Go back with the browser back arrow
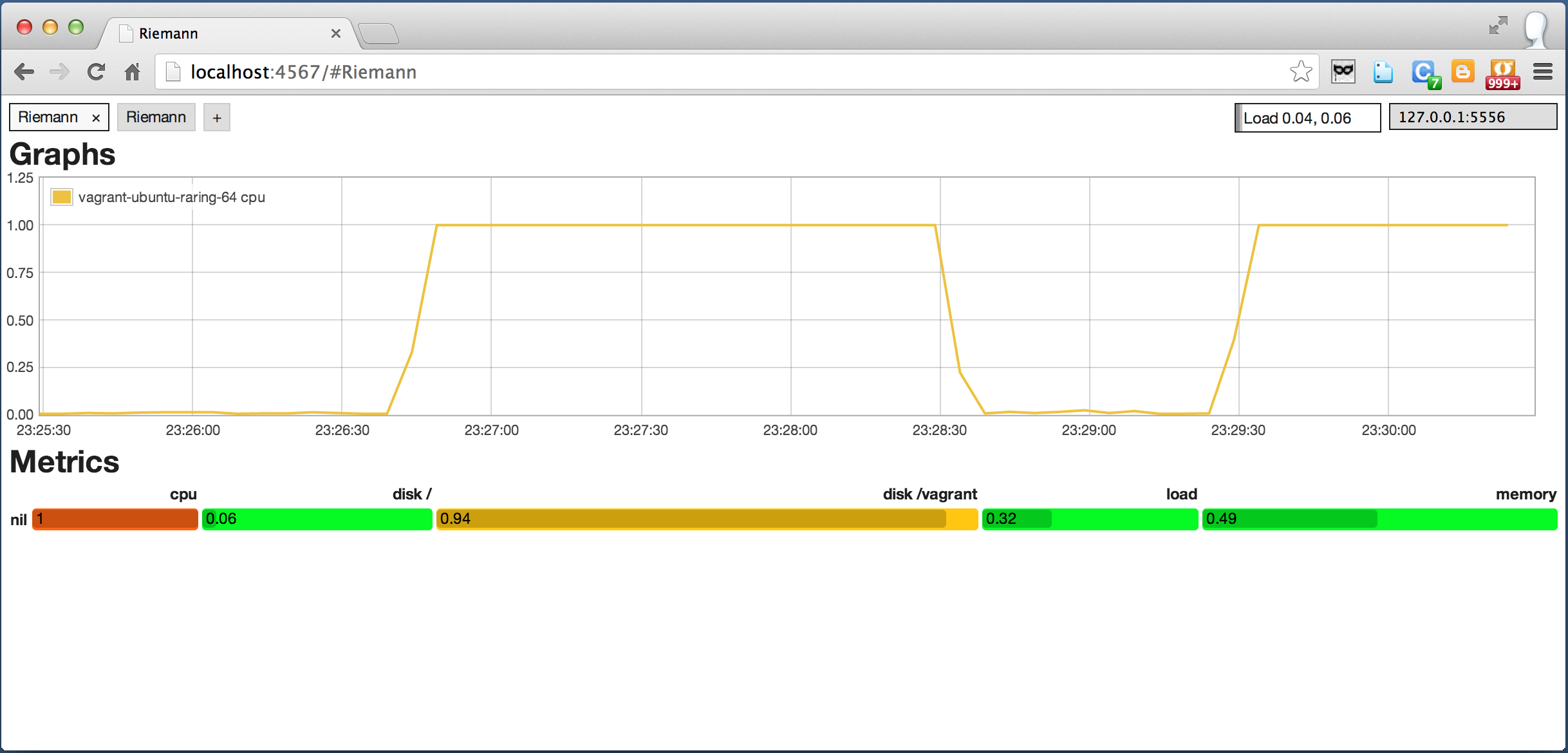This screenshot has width=1568, height=753. click(24, 71)
